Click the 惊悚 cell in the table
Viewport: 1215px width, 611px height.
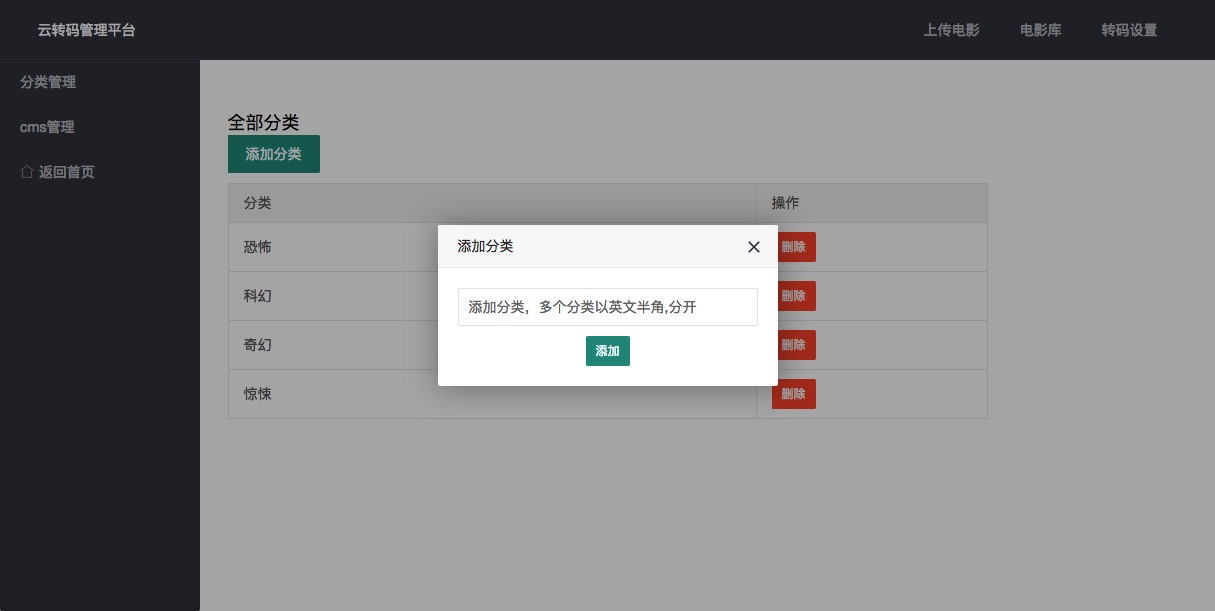(493, 394)
